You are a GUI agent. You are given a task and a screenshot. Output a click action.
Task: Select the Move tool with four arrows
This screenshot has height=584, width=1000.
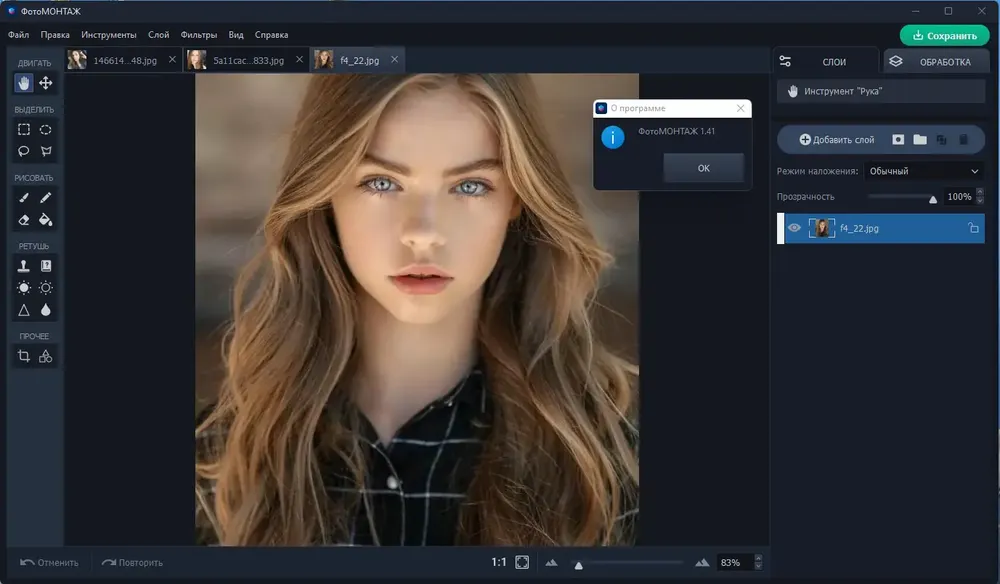point(46,83)
